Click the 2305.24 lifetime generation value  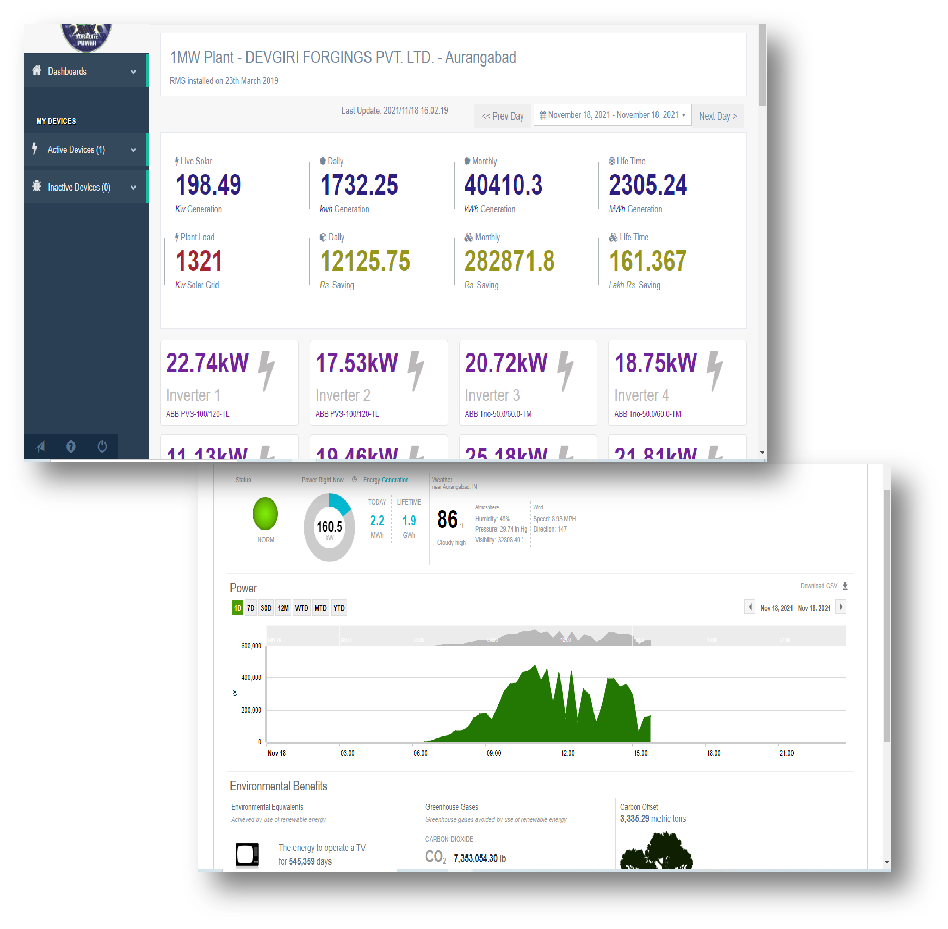[648, 185]
